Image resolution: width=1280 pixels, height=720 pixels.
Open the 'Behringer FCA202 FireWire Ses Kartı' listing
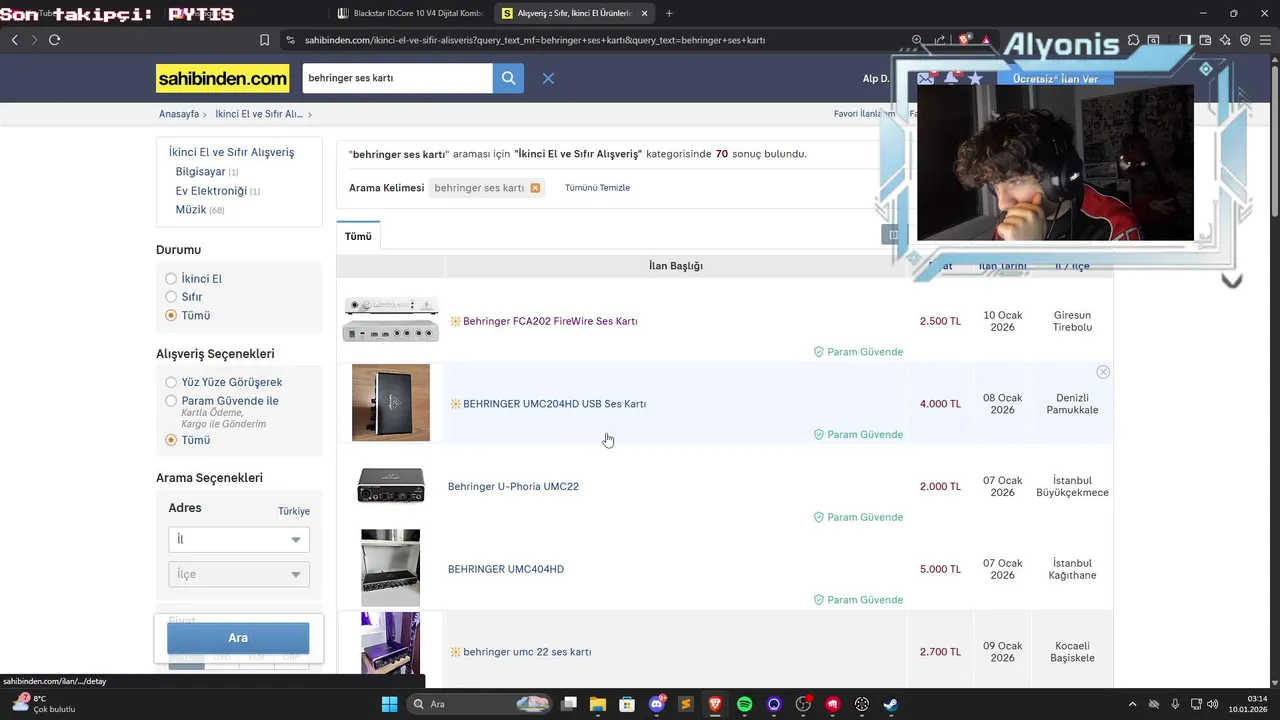(550, 321)
